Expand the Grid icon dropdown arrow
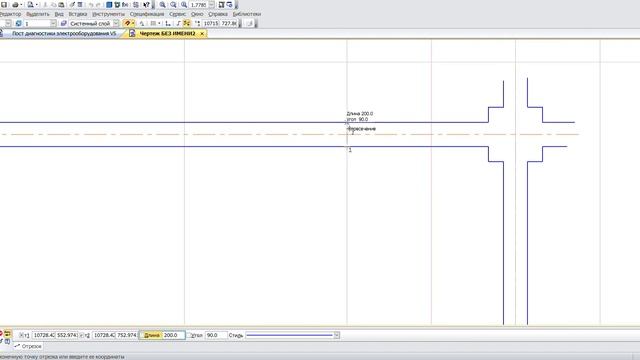The width and height of the screenshot is (640, 360). coord(159,23)
